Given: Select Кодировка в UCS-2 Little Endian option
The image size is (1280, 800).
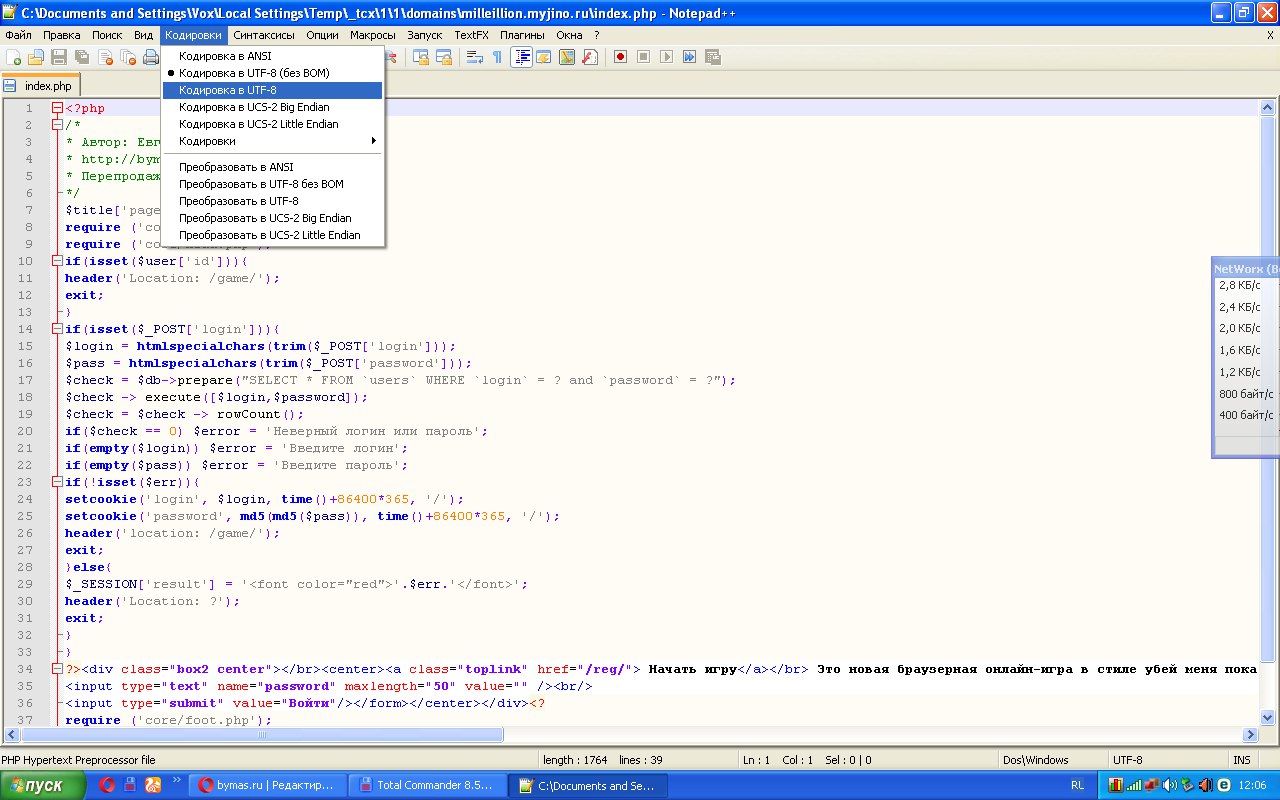Looking at the screenshot, I should (258, 124).
